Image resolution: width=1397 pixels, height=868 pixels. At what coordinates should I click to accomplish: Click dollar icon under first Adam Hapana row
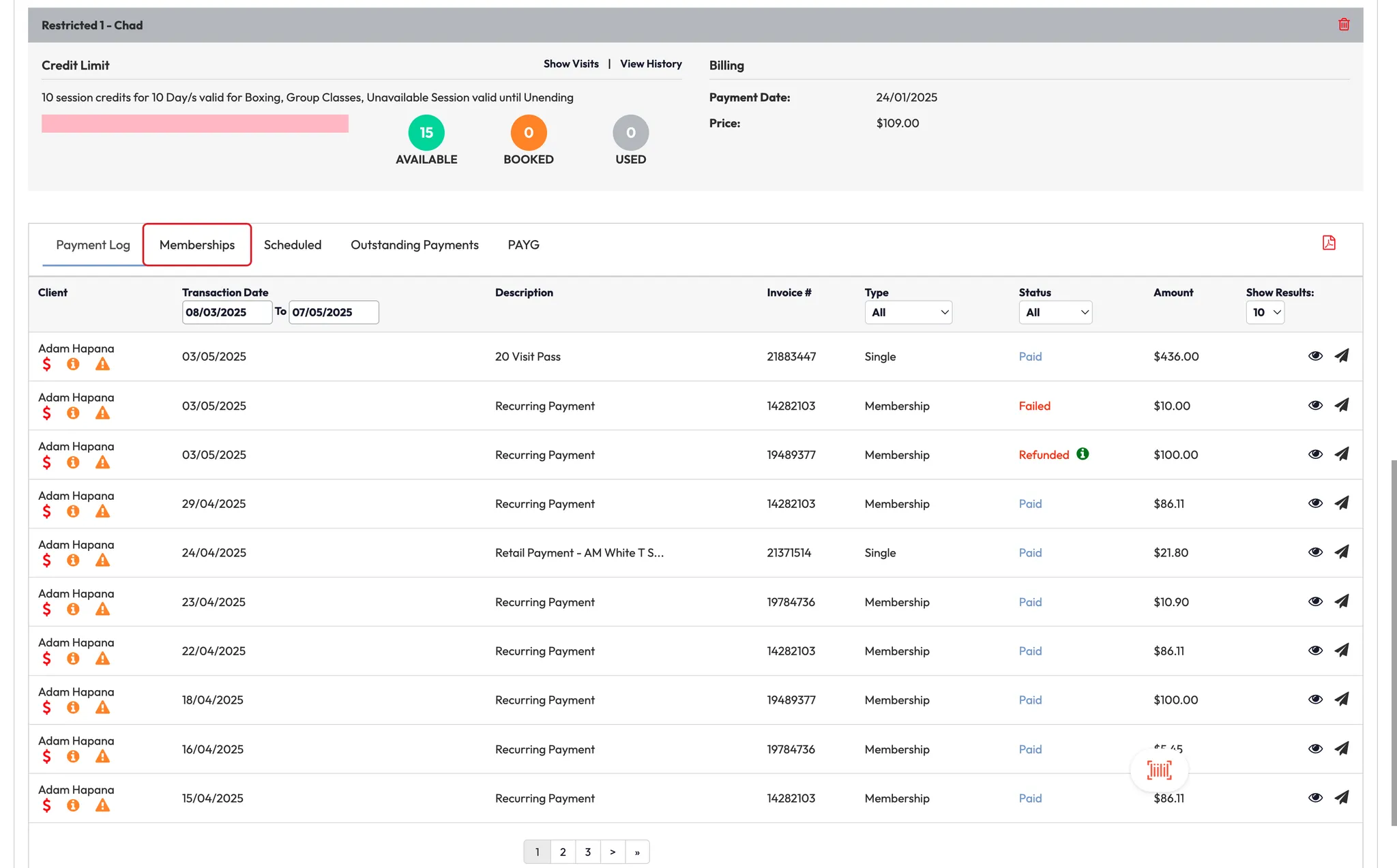click(46, 364)
